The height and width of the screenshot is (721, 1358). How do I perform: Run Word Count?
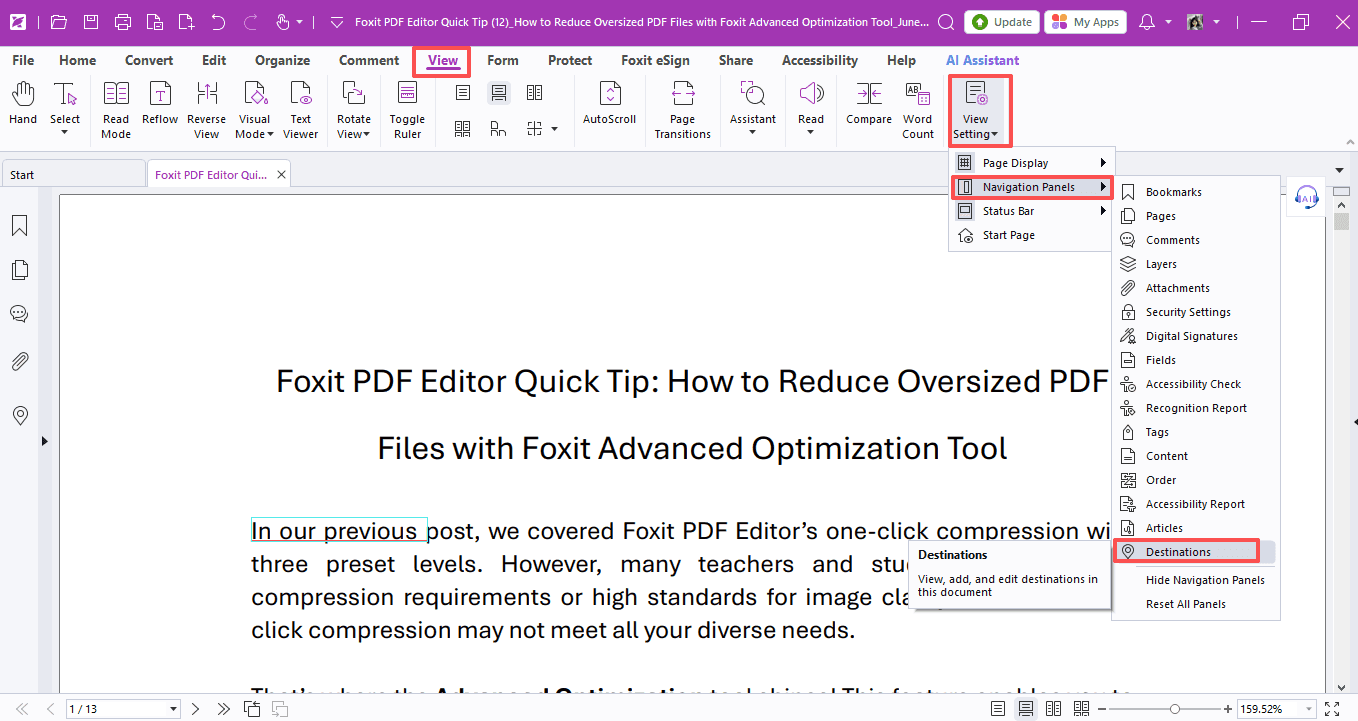point(918,110)
